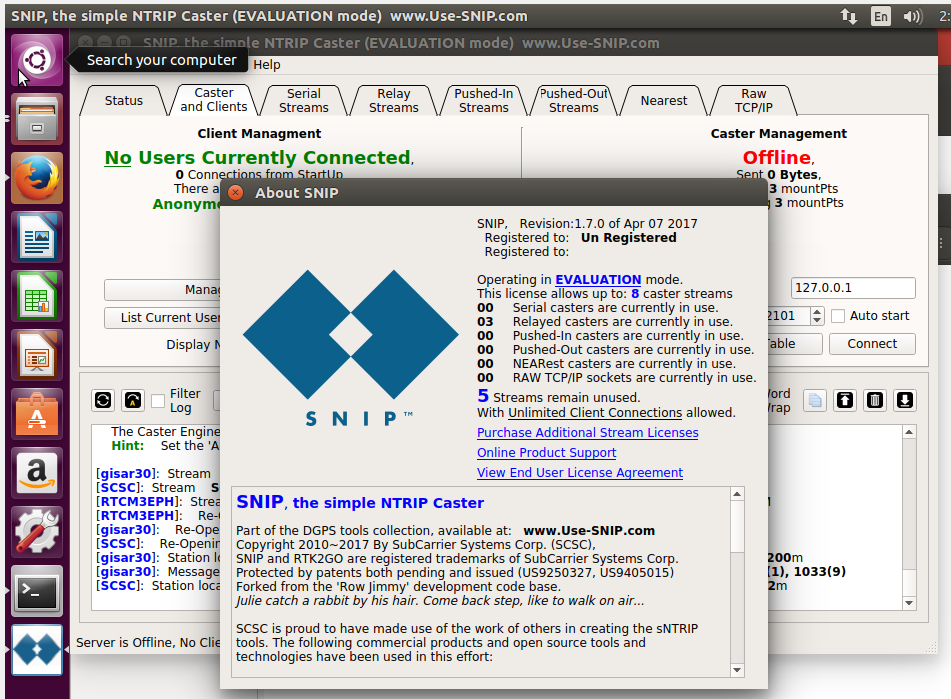Viewport: 951px width, 699px height.
Task: Click the 'Unlimited Client Connections' underlined text
Action: click(x=595, y=413)
